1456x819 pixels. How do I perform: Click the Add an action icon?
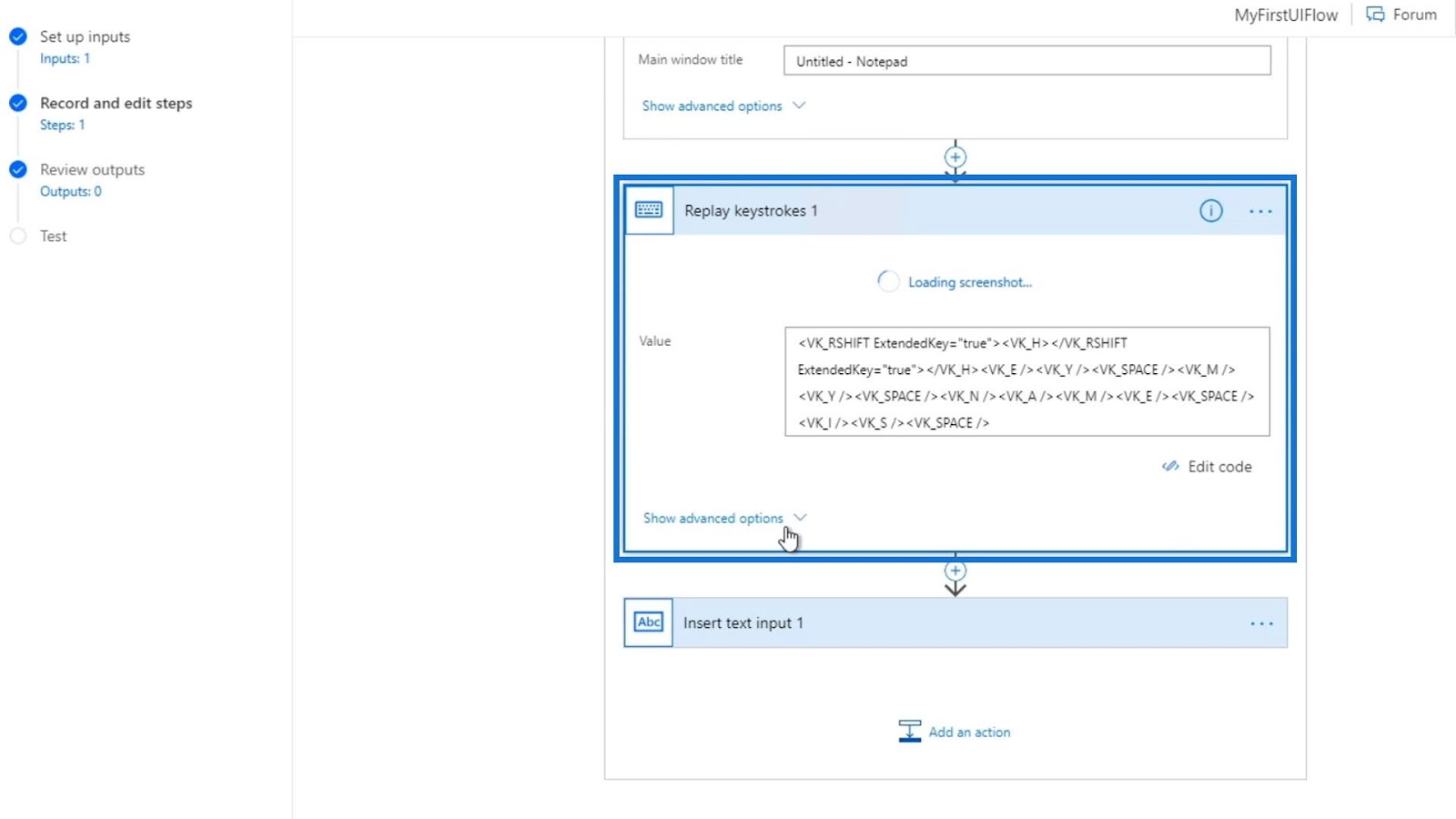(909, 732)
